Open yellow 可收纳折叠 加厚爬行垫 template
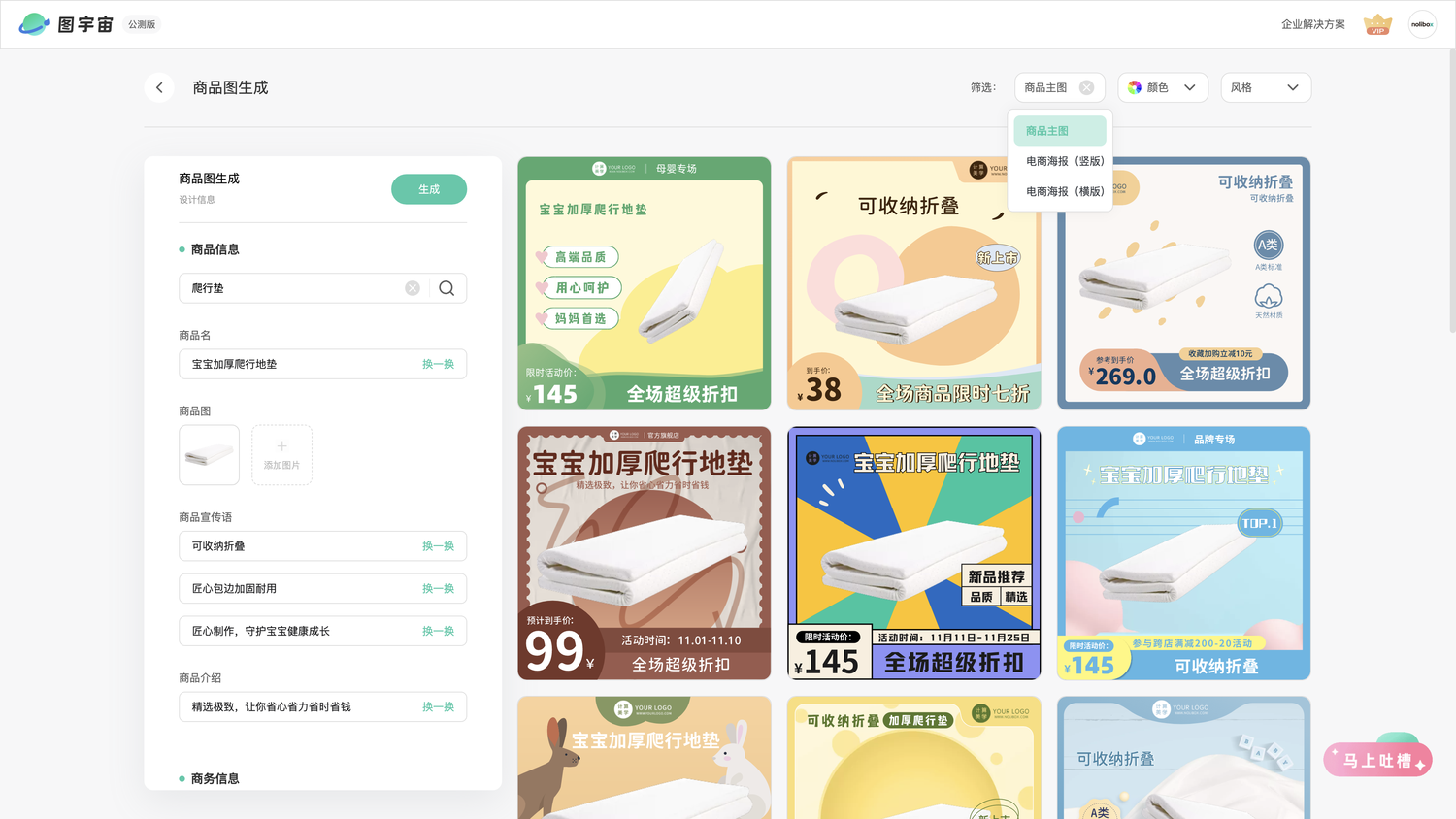The width and height of the screenshot is (1456, 819). [914, 758]
